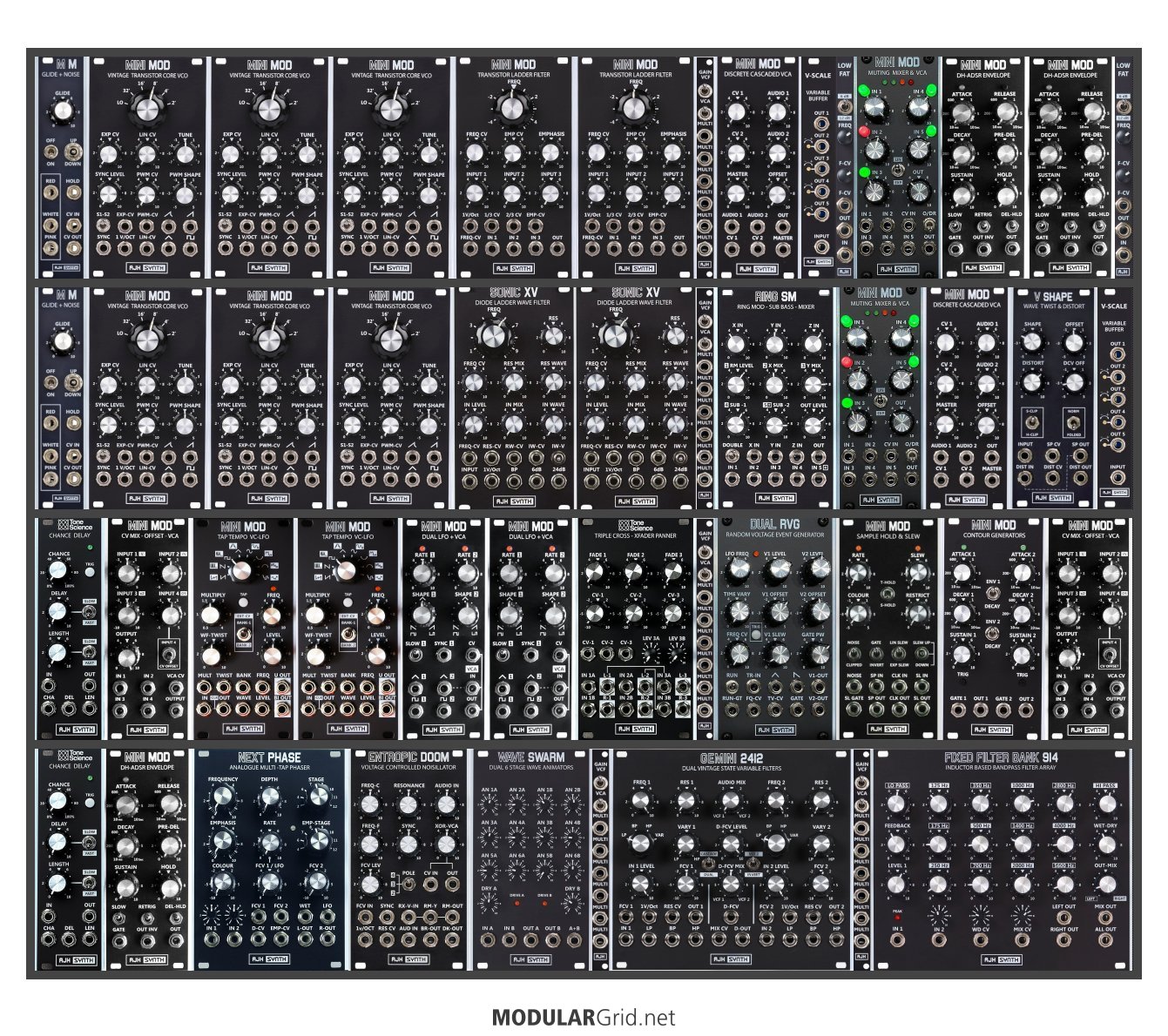Click the RM LEVEL knob on Ring SM
Image resolution: width=1168 pixels, height=1036 pixels.
coord(738,383)
